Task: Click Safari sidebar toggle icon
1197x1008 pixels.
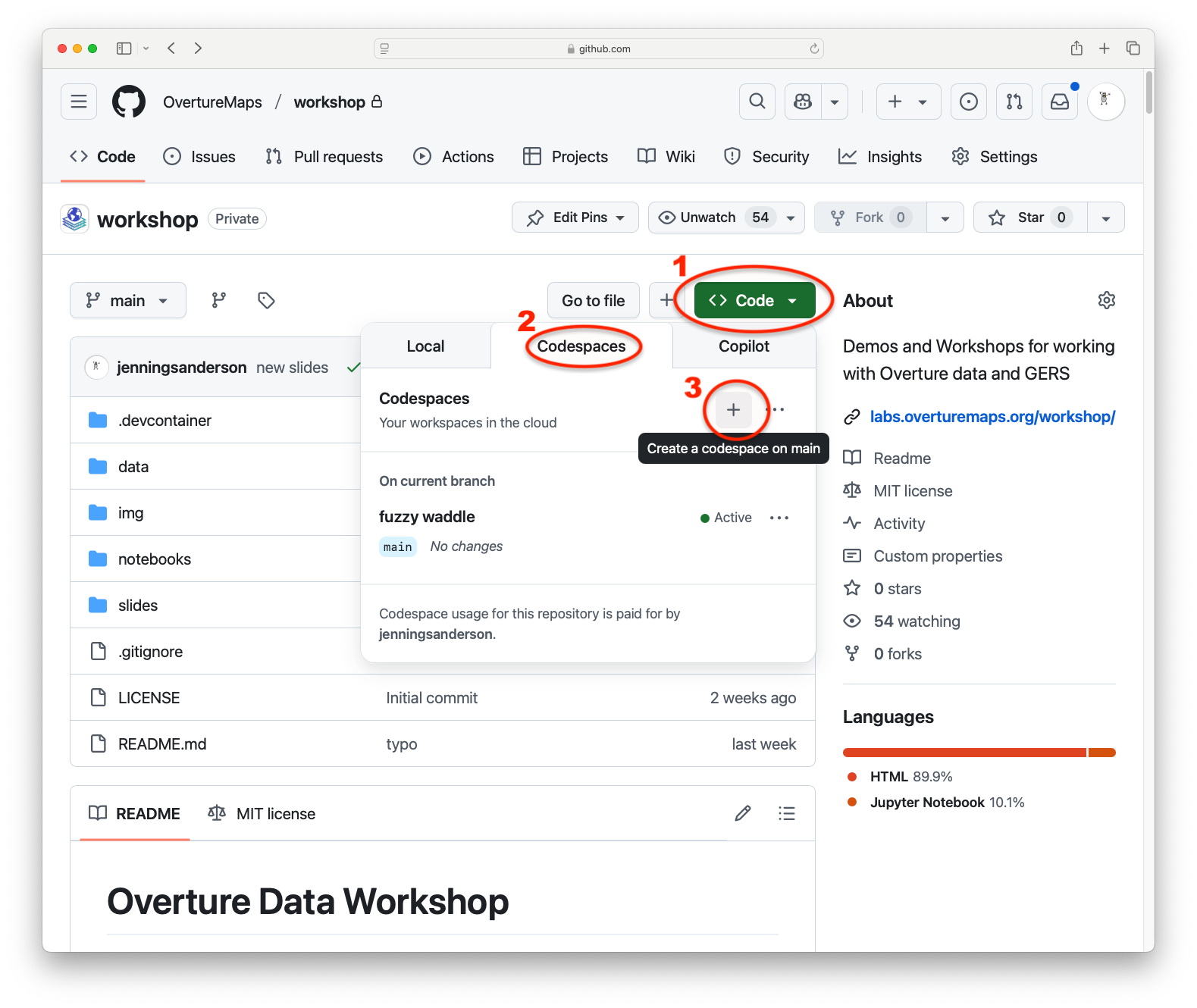Action: [124, 49]
